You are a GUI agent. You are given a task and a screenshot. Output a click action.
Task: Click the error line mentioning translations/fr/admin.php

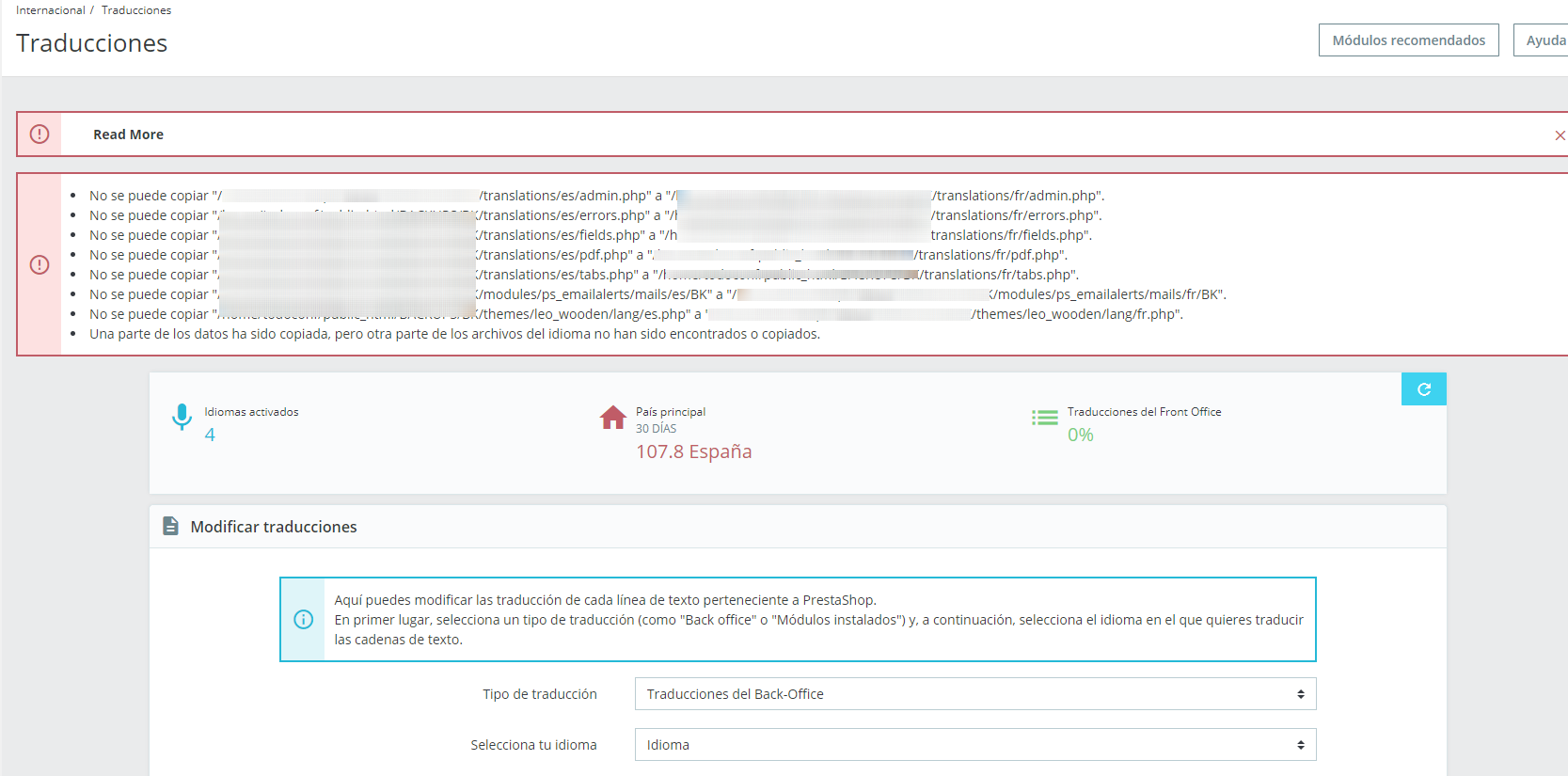coord(597,196)
